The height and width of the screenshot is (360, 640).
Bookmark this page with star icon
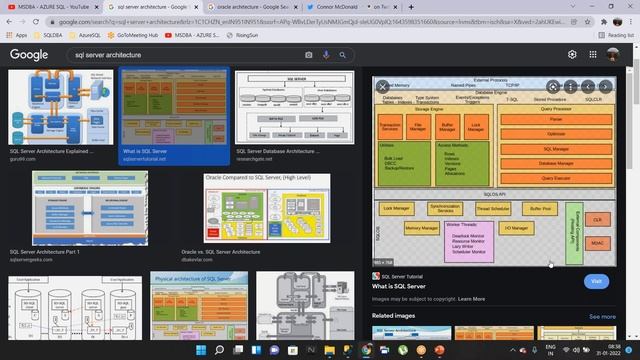point(587,22)
